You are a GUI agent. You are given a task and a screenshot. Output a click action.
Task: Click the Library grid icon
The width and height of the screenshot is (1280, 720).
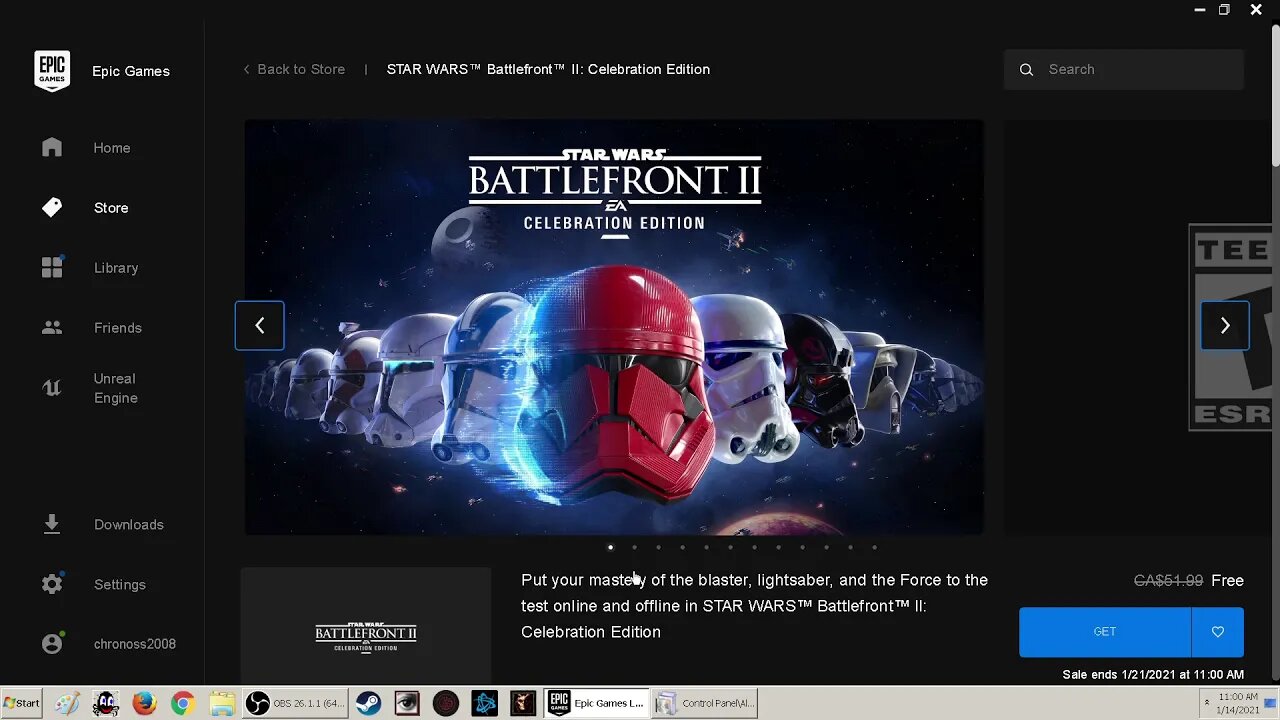click(52, 267)
